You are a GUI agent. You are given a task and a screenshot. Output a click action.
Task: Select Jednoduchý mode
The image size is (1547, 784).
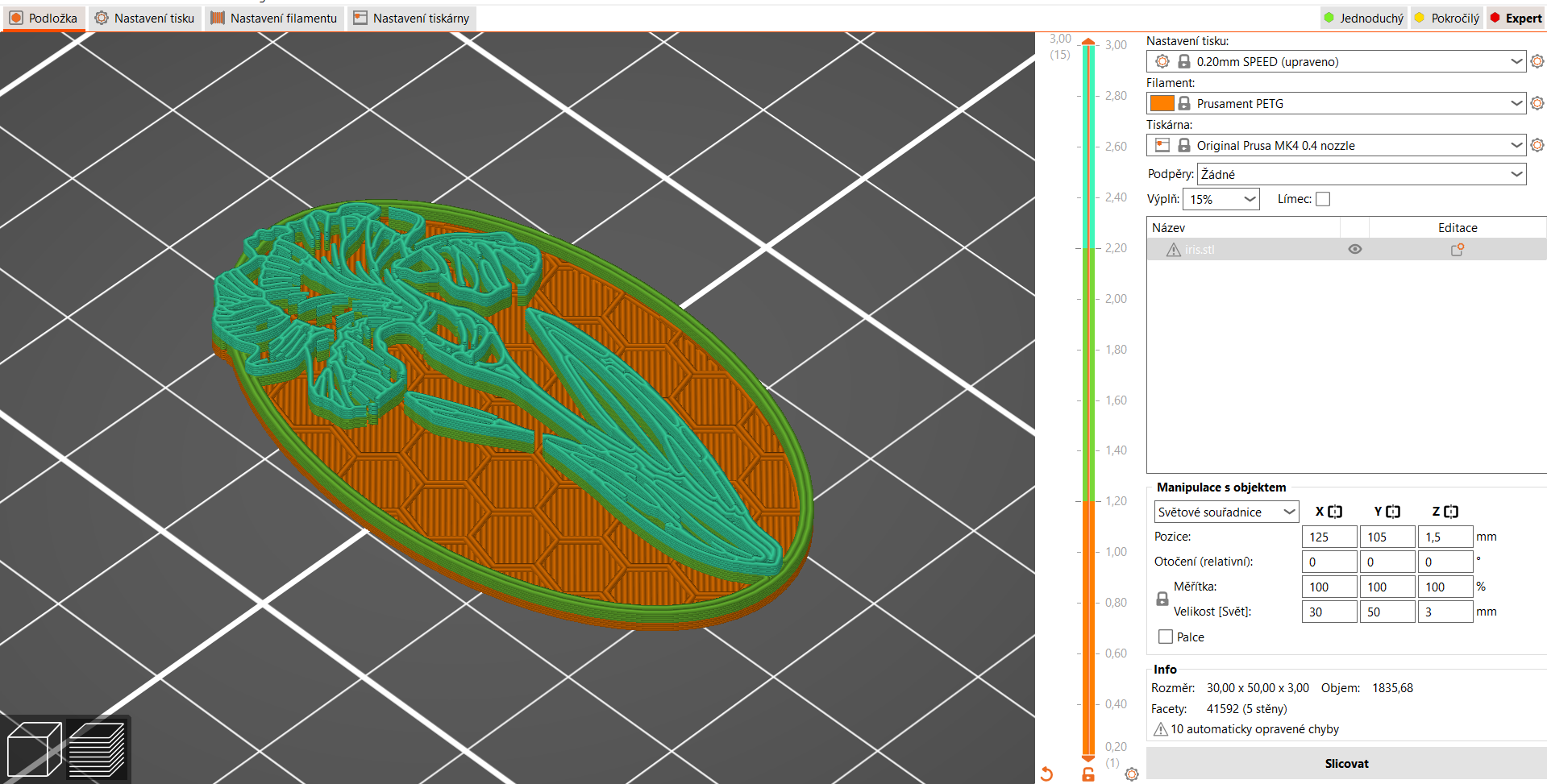click(x=1364, y=18)
